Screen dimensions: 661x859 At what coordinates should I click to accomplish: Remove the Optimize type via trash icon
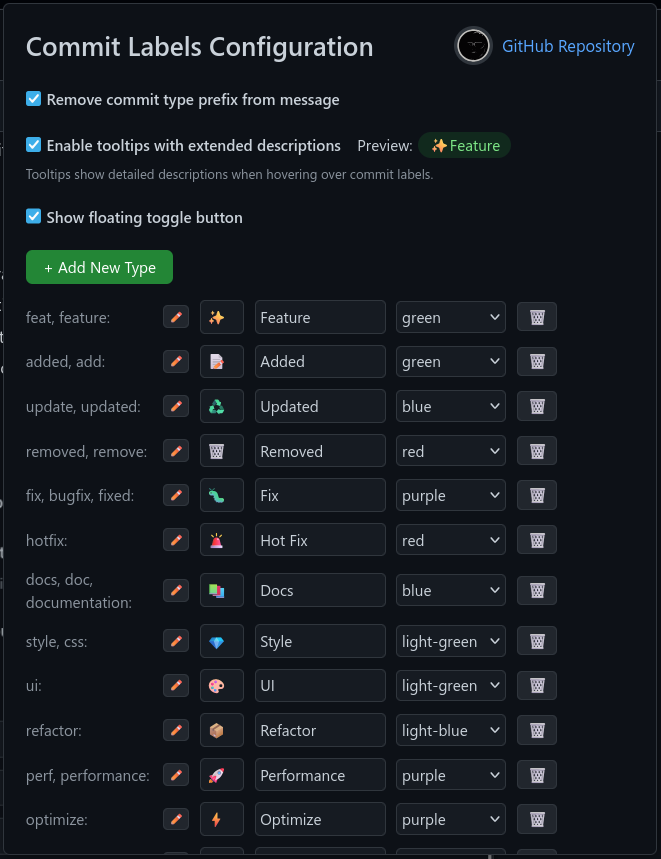click(537, 820)
